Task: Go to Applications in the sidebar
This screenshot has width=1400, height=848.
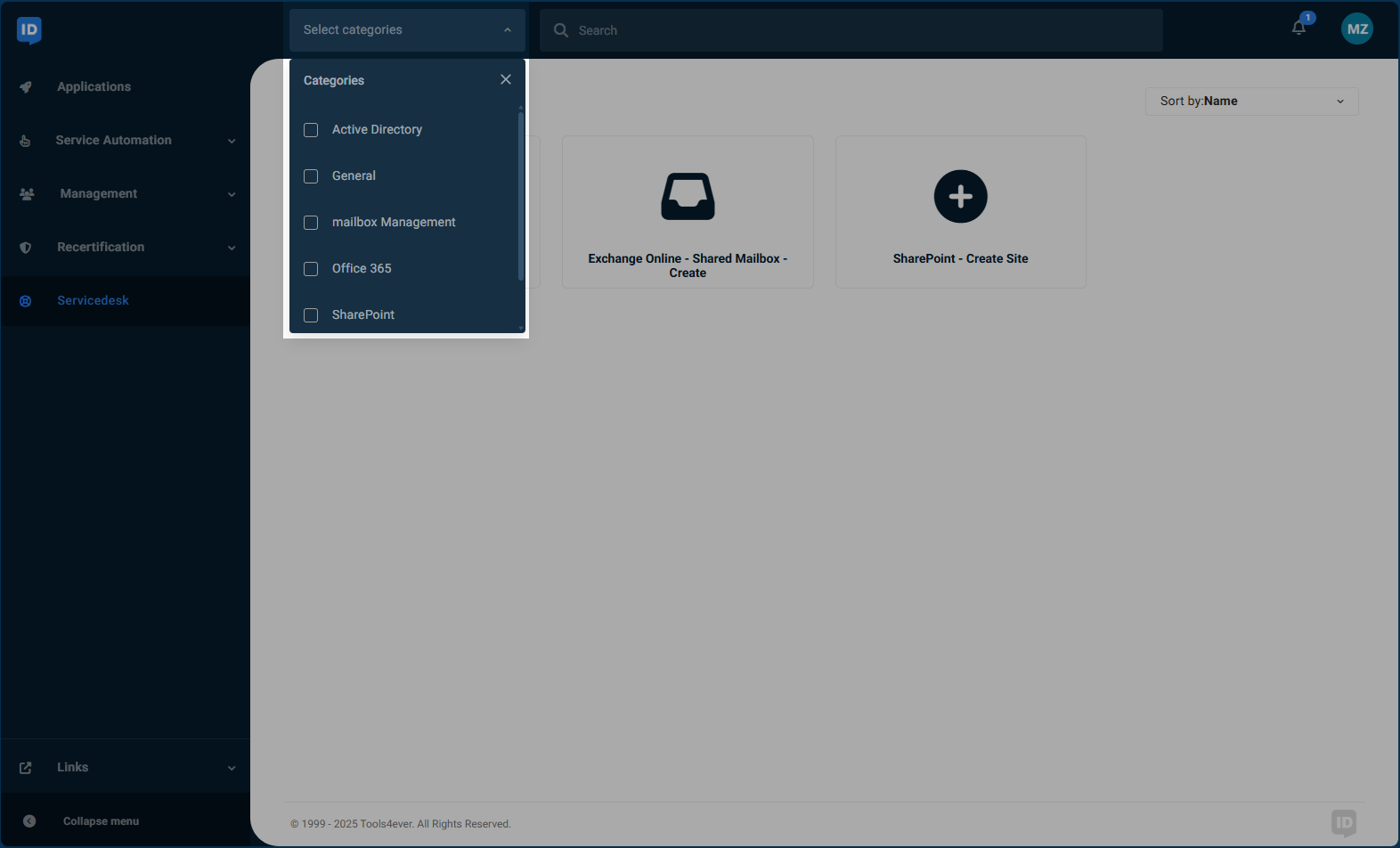Action: click(94, 86)
